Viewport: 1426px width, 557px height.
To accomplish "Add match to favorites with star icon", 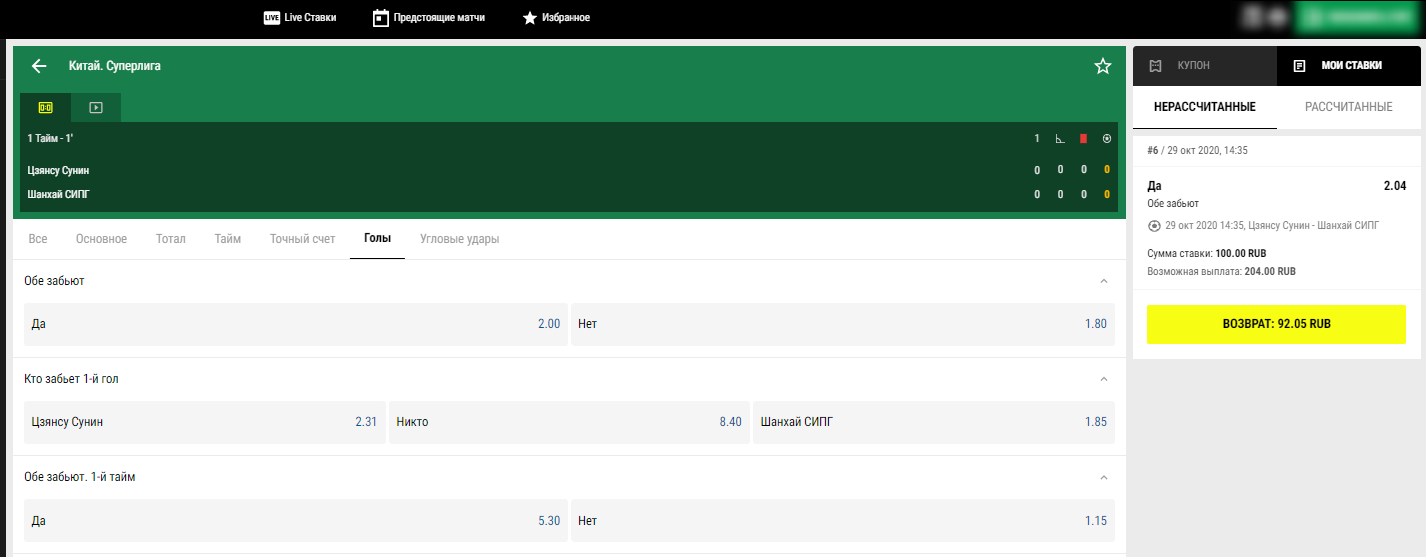I will [1103, 66].
